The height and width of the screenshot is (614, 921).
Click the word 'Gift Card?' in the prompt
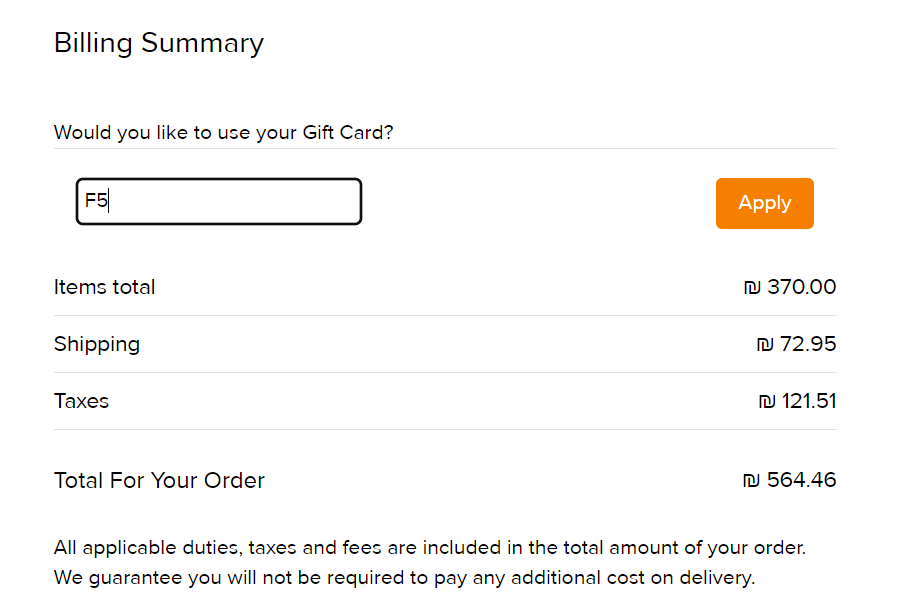[348, 132]
